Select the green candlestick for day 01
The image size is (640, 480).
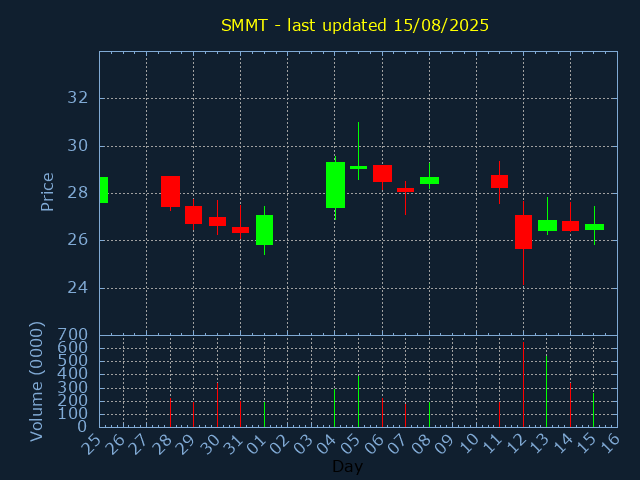click(x=264, y=230)
